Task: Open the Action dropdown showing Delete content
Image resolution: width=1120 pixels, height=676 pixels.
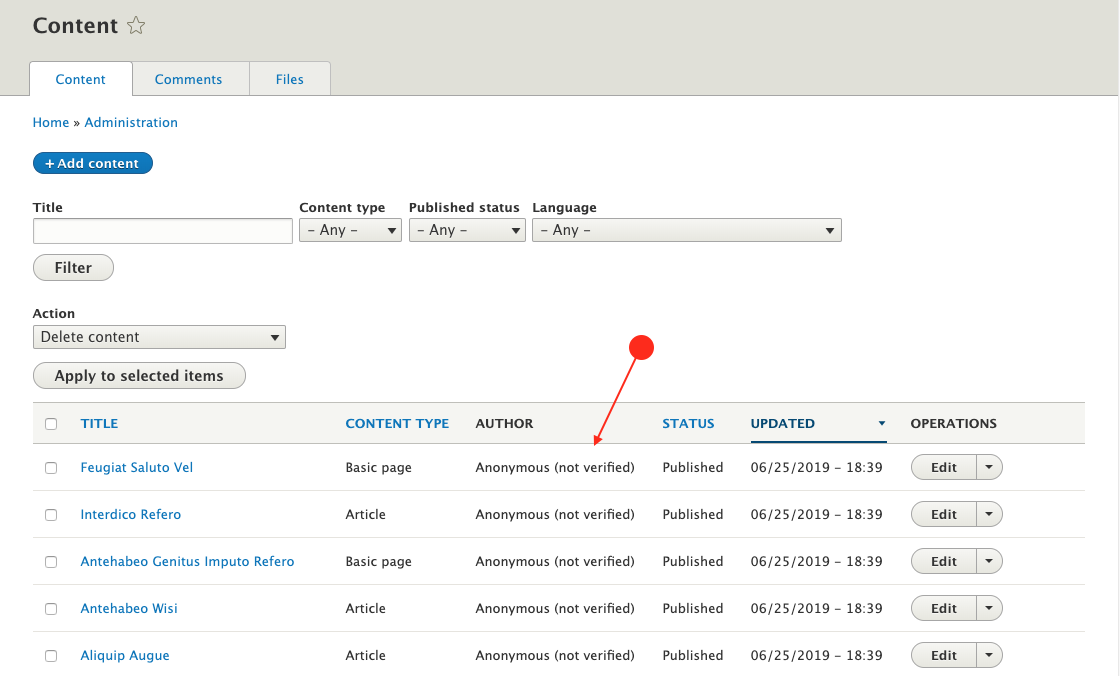Action: coord(159,337)
